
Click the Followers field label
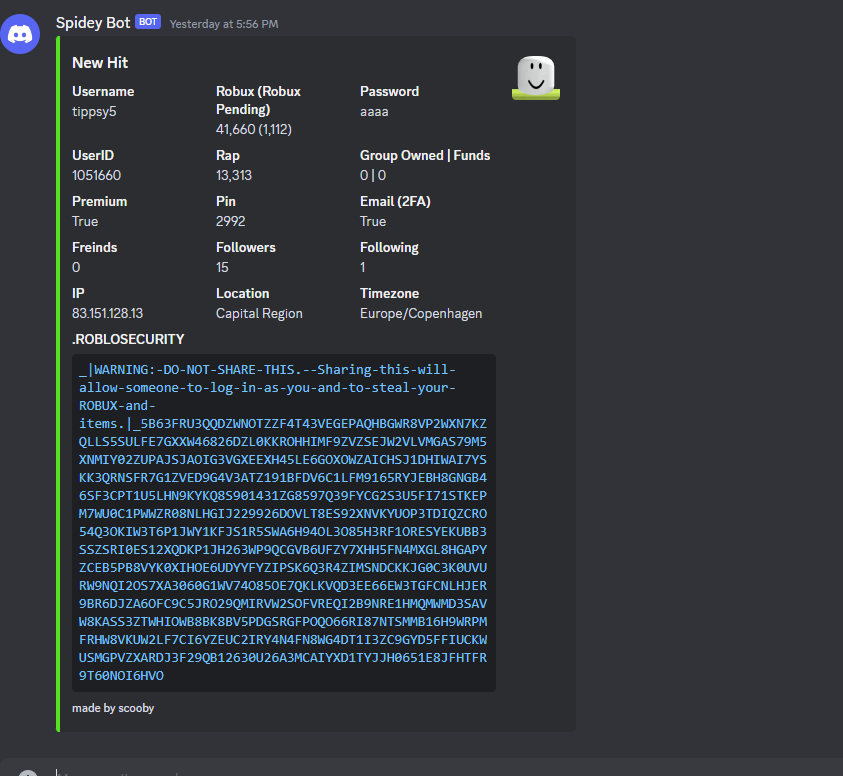coord(246,247)
